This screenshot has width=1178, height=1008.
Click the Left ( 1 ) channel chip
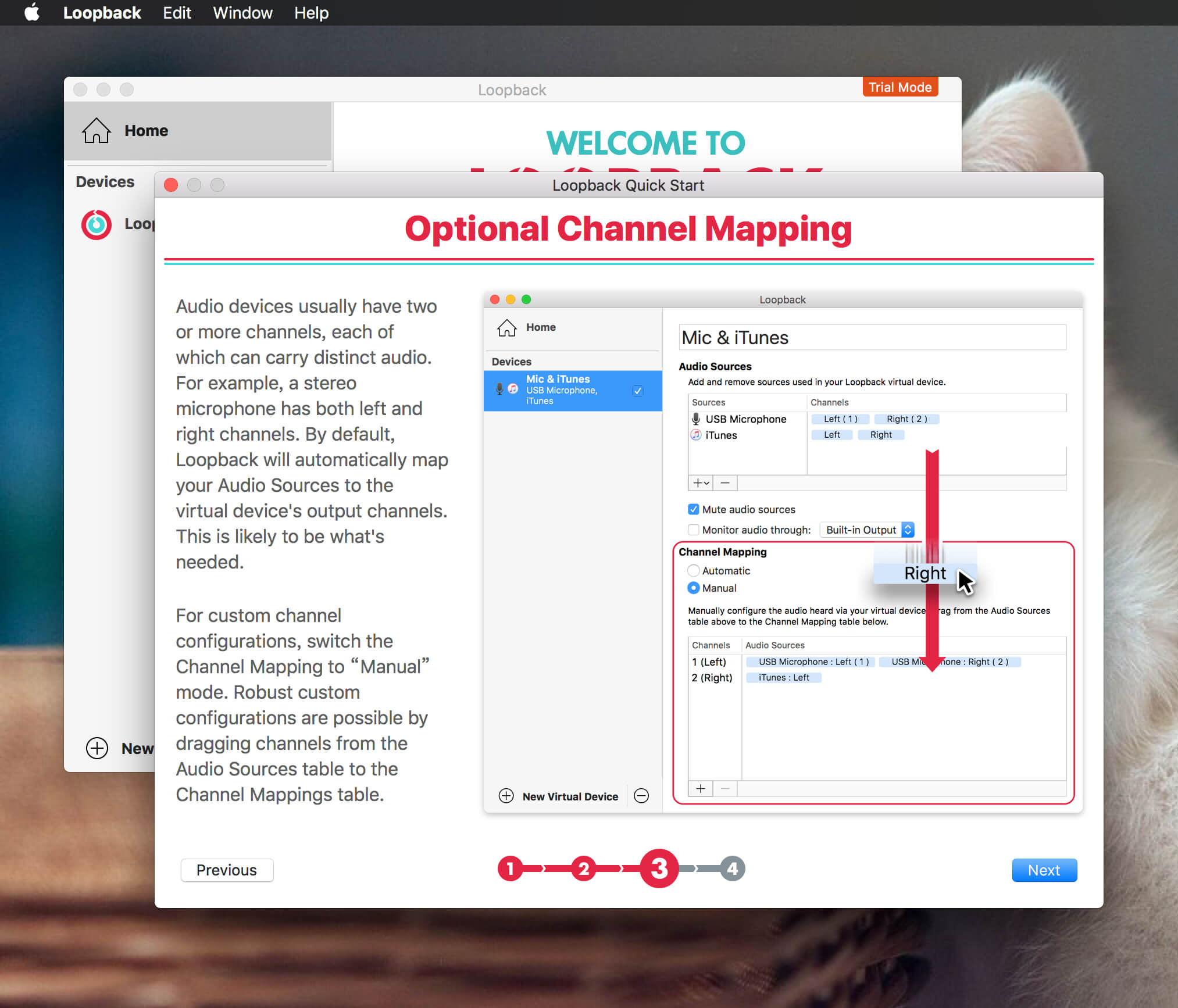[841, 419]
